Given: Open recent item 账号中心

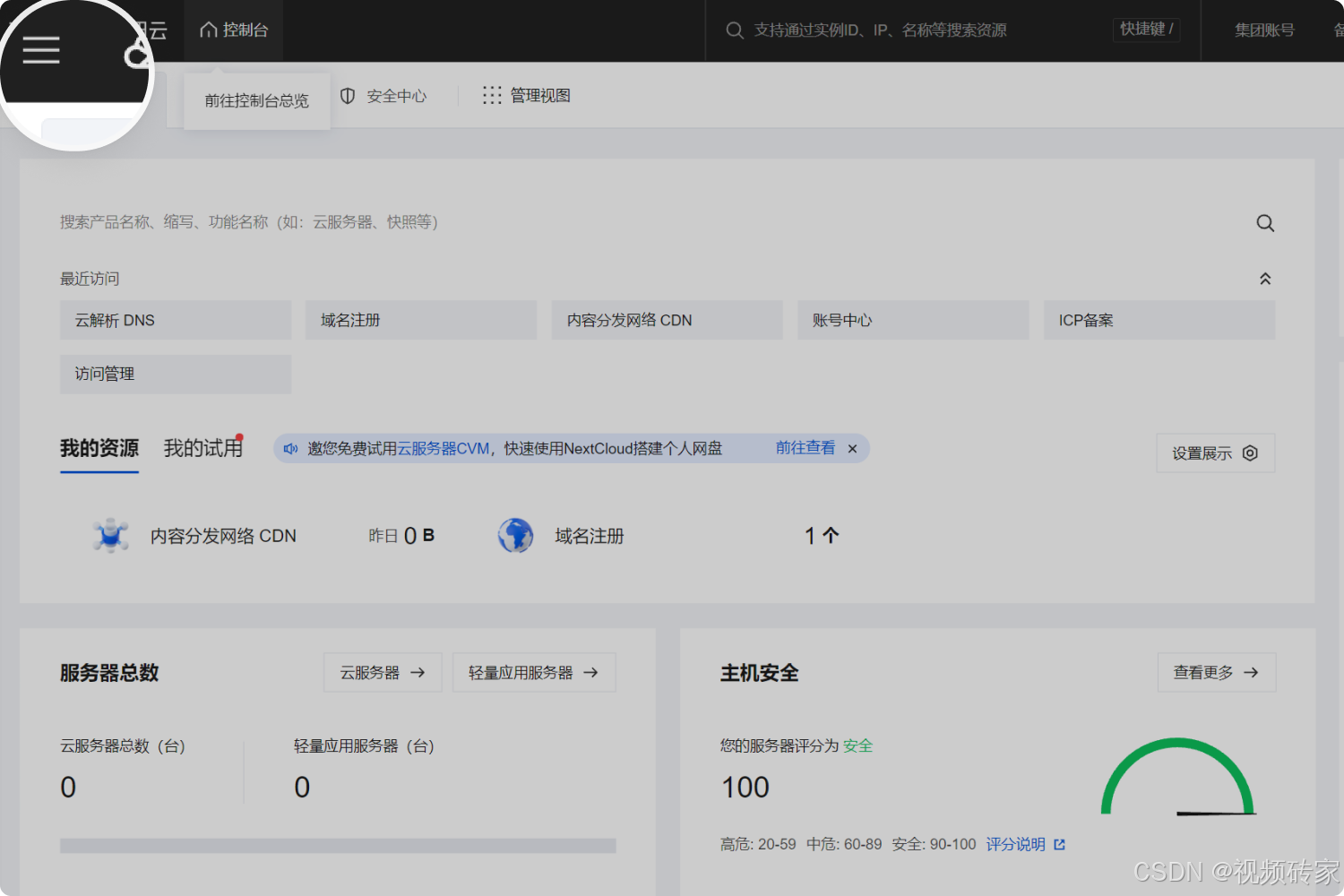Looking at the screenshot, I should [x=913, y=321].
